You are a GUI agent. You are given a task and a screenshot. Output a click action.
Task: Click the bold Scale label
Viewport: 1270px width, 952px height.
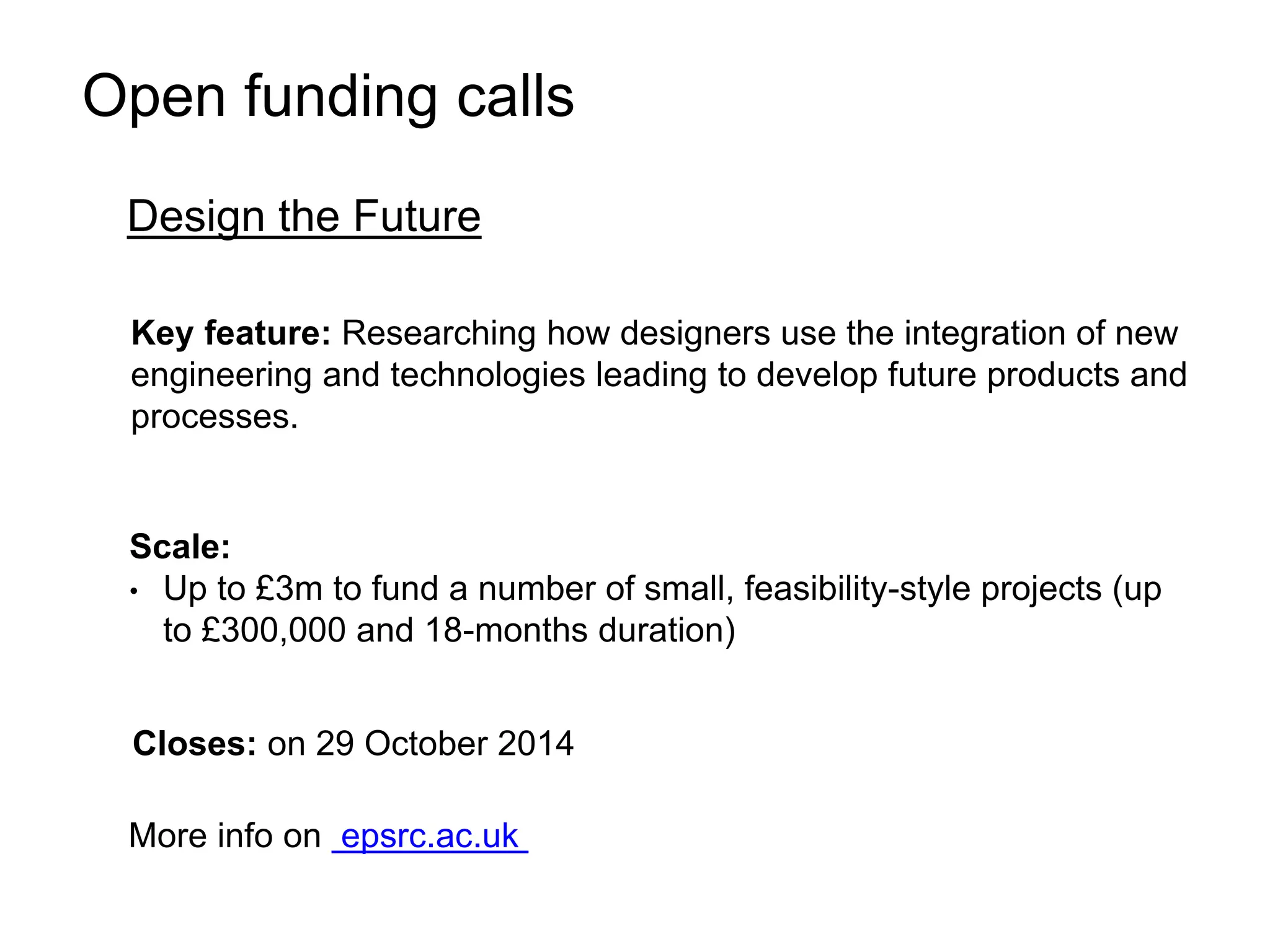point(180,547)
